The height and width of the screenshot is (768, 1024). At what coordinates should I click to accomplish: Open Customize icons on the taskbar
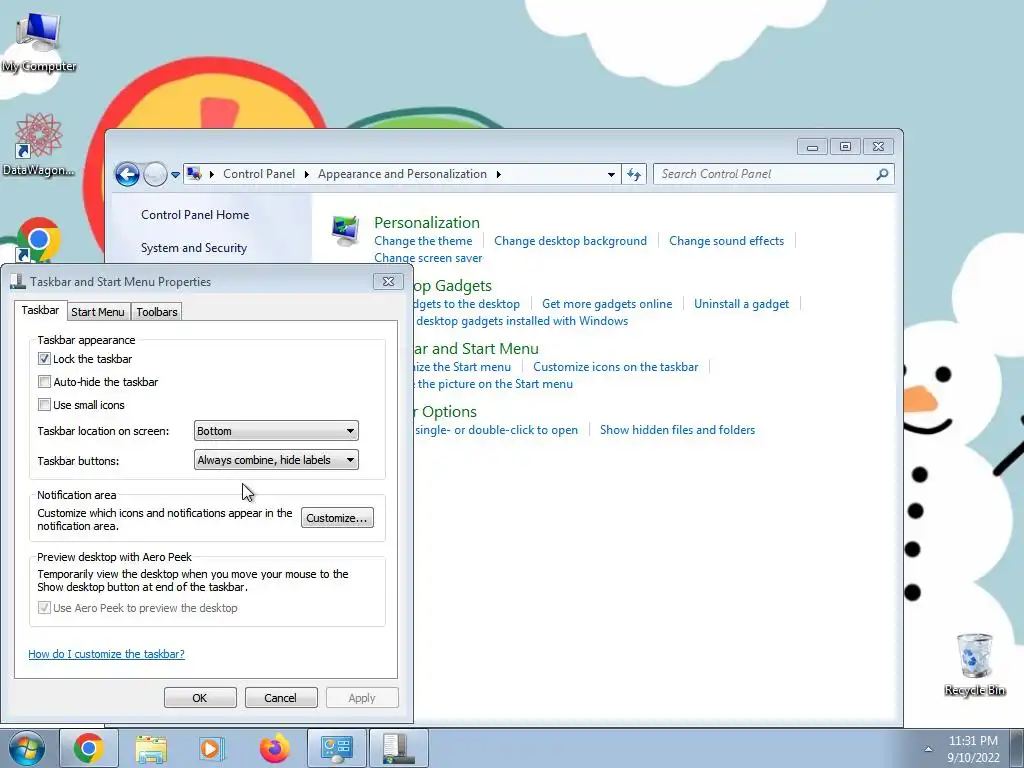click(615, 367)
